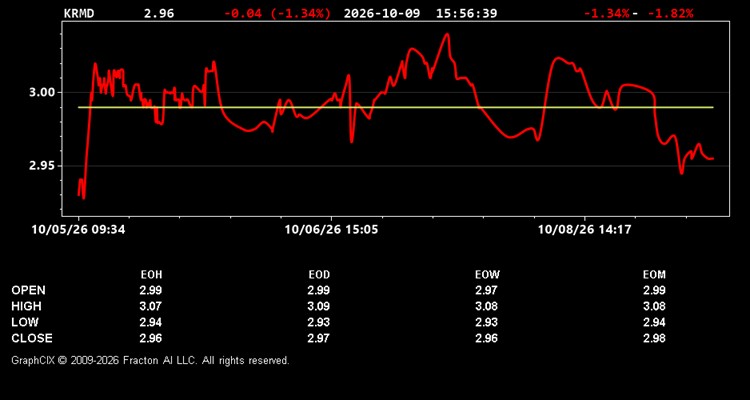
Task: Click the EOH low value 2.94
Action: point(151,322)
